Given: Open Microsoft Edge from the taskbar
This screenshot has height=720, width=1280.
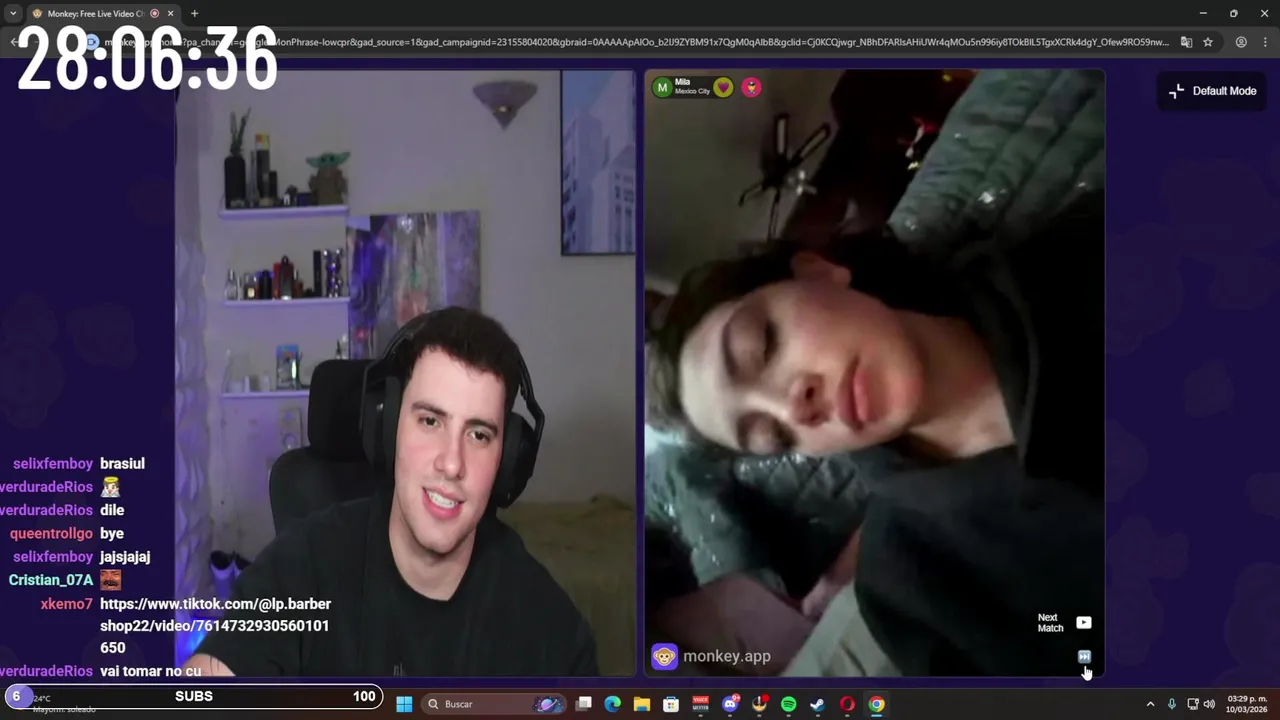Looking at the screenshot, I should click(x=613, y=704).
